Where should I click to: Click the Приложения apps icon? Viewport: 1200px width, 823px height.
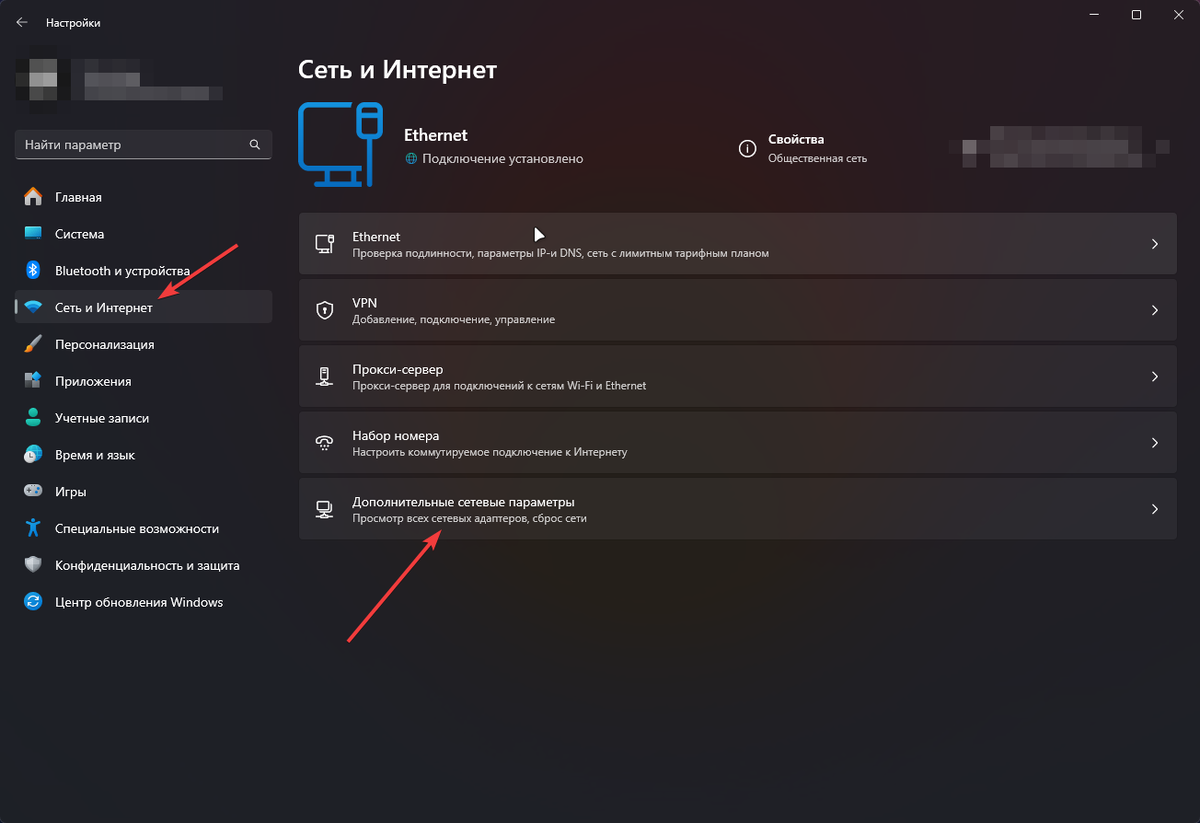tap(34, 381)
